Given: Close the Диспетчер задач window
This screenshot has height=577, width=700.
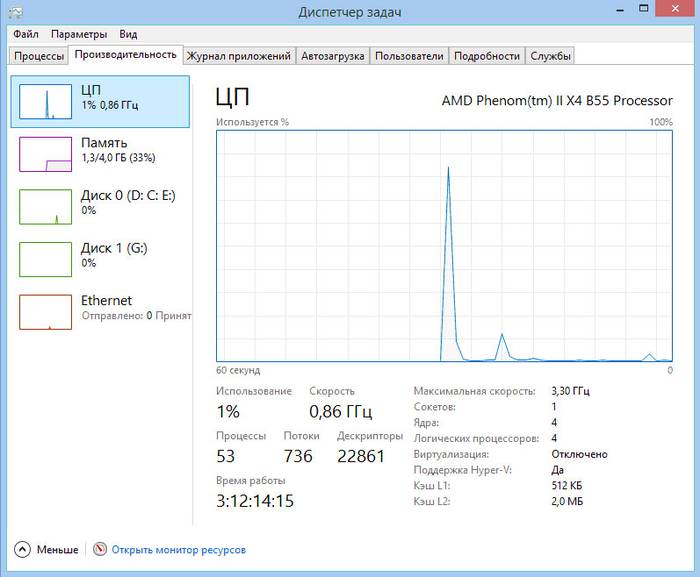Looking at the screenshot, I should [674, 11].
